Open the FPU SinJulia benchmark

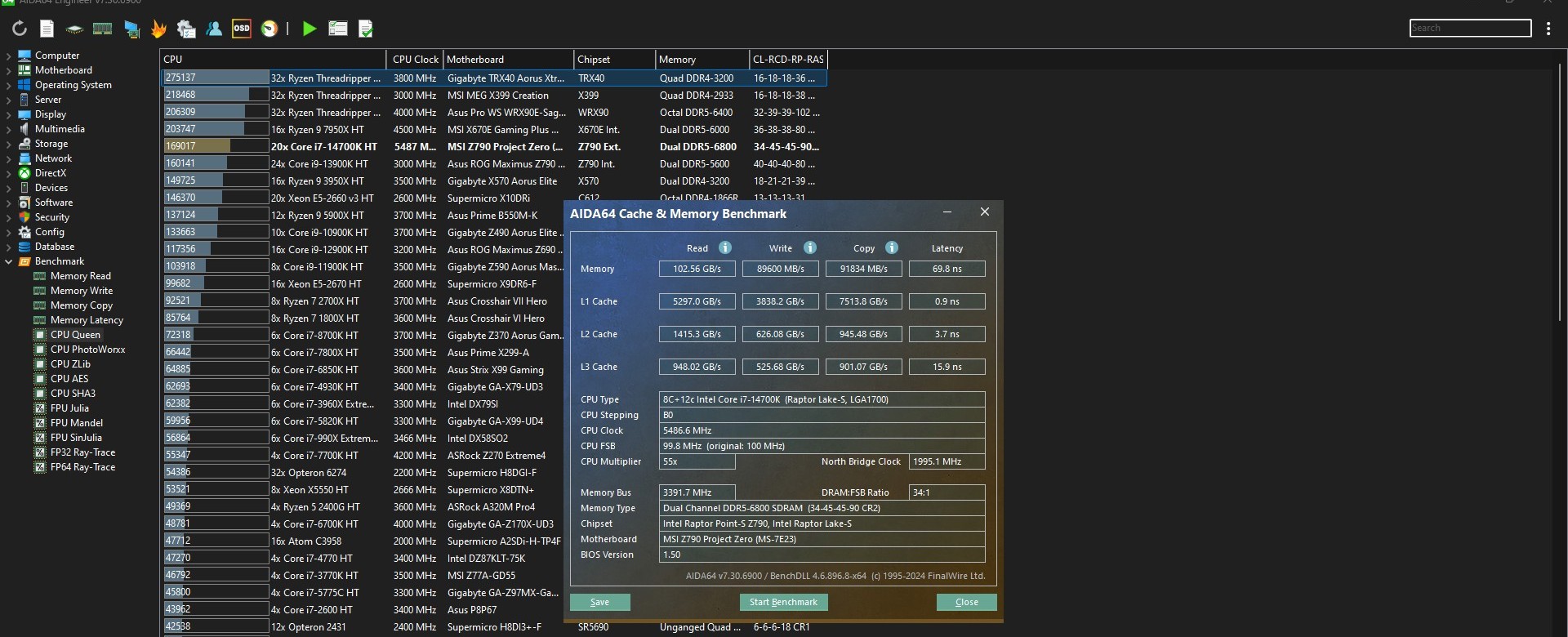(x=76, y=438)
